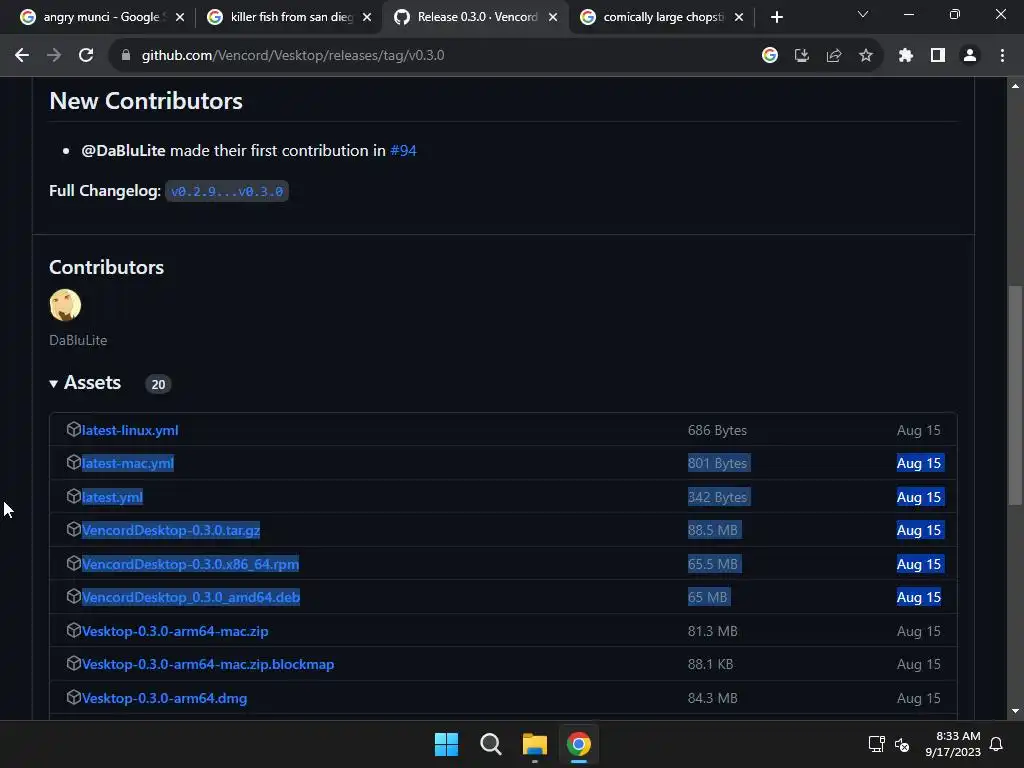Image resolution: width=1024 pixels, height=768 pixels.
Task: Download VencordDesktop-0.3.0.tar.gz
Action: pyautogui.click(x=171, y=530)
